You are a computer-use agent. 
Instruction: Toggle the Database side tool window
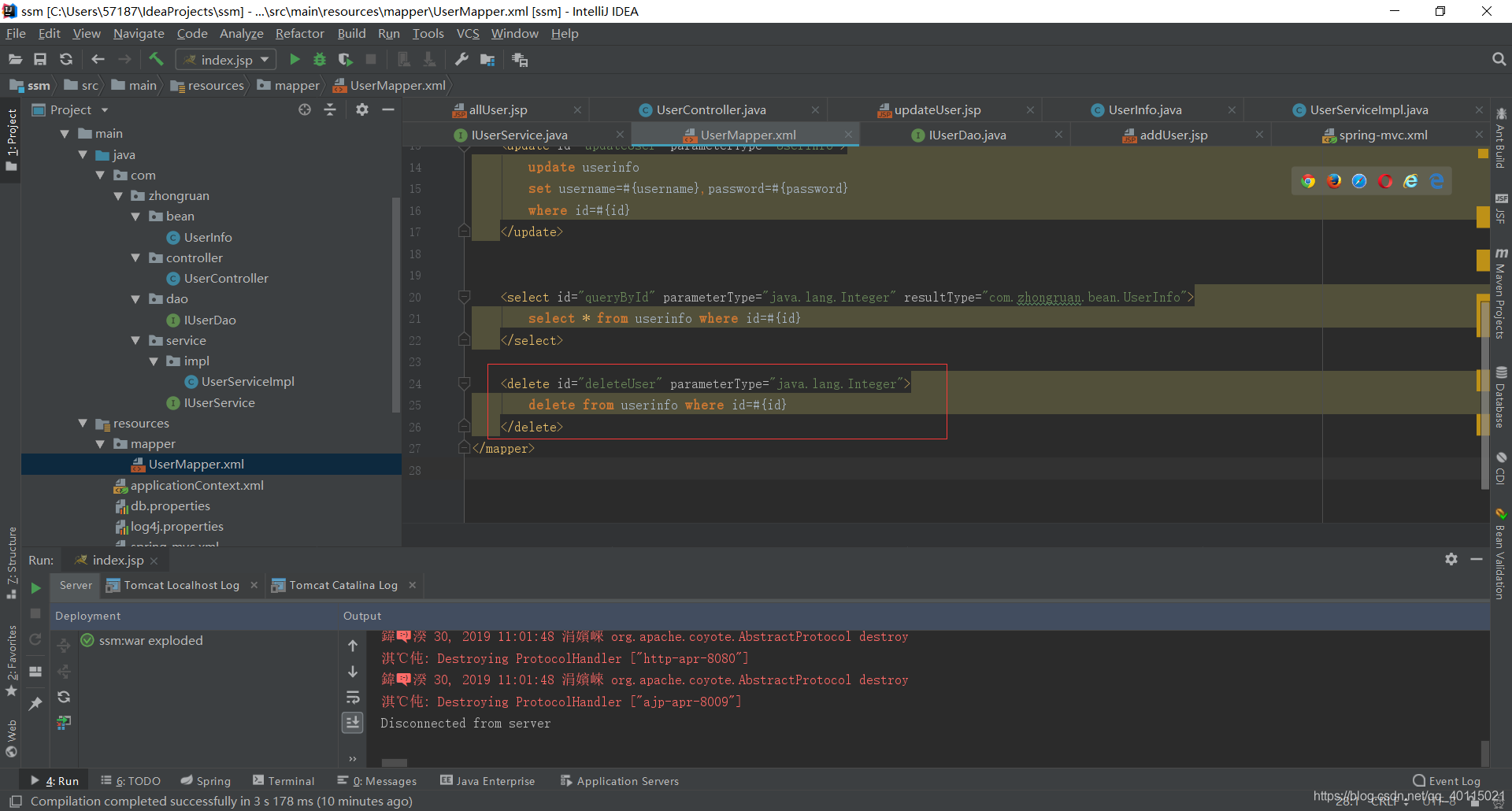(1501, 398)
